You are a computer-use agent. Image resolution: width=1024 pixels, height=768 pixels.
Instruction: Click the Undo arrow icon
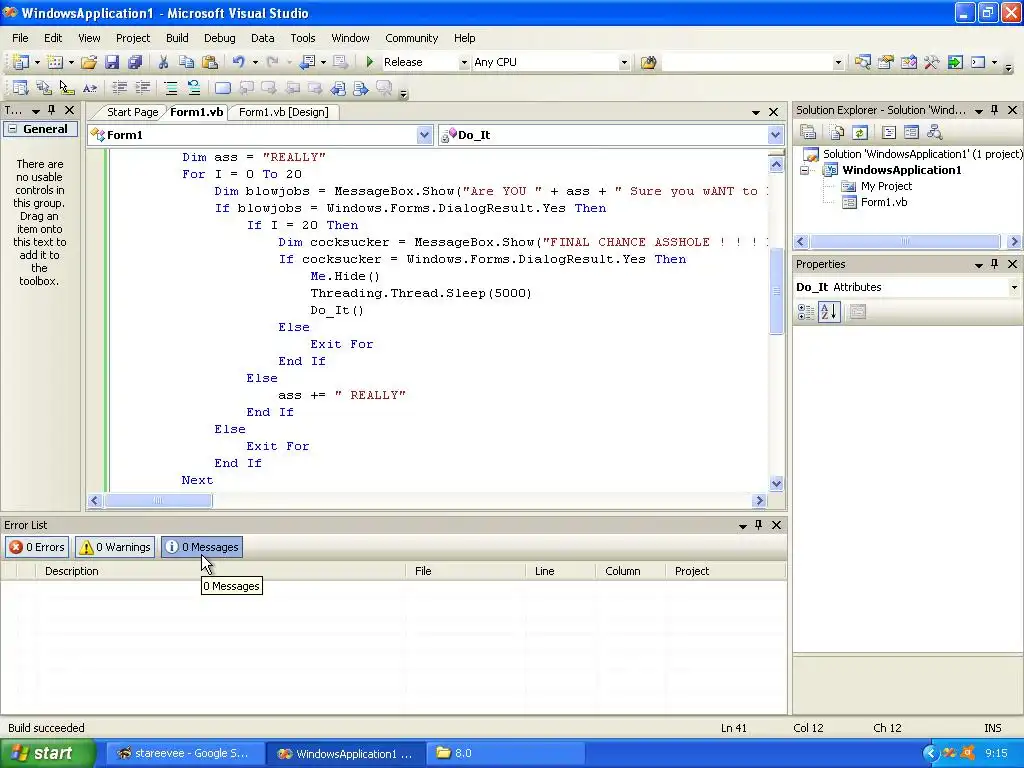[238, 62]
